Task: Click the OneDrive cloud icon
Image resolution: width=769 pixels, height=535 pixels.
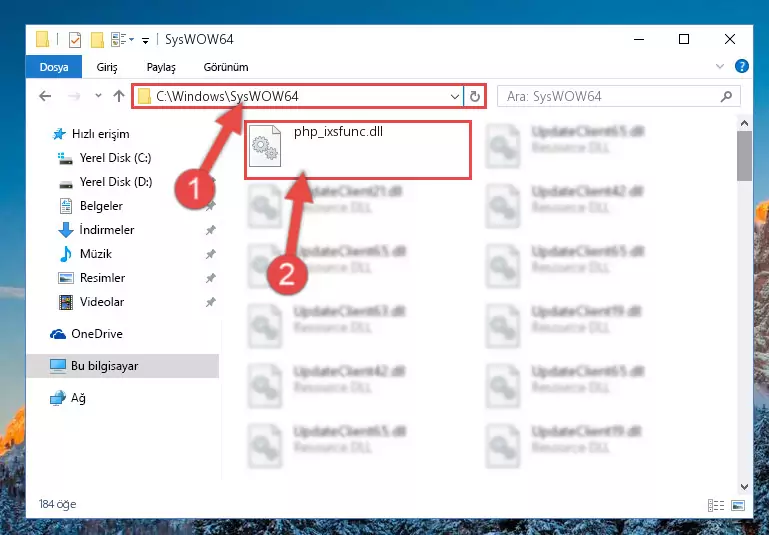Action: [57, 334]
